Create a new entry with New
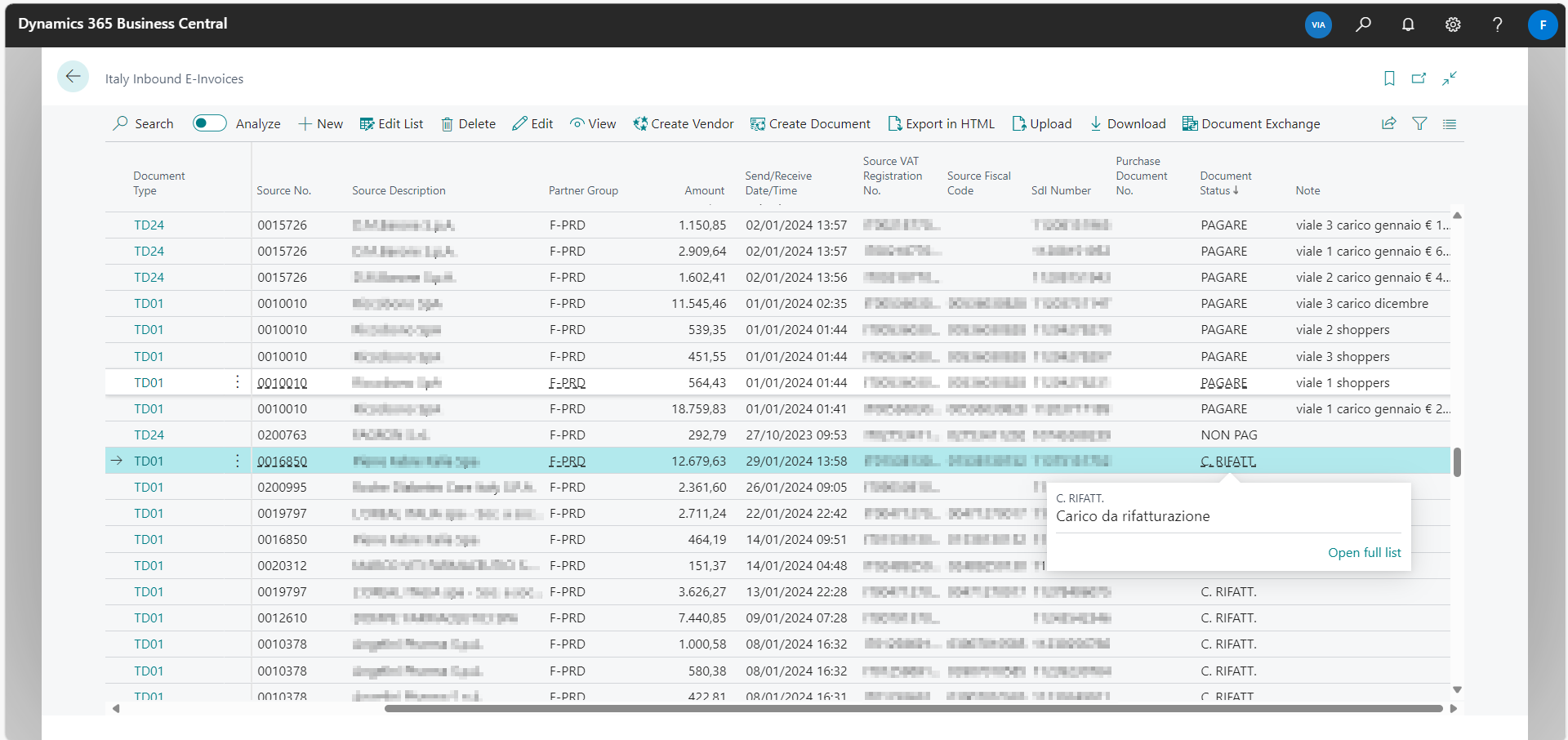 [320, 124]
